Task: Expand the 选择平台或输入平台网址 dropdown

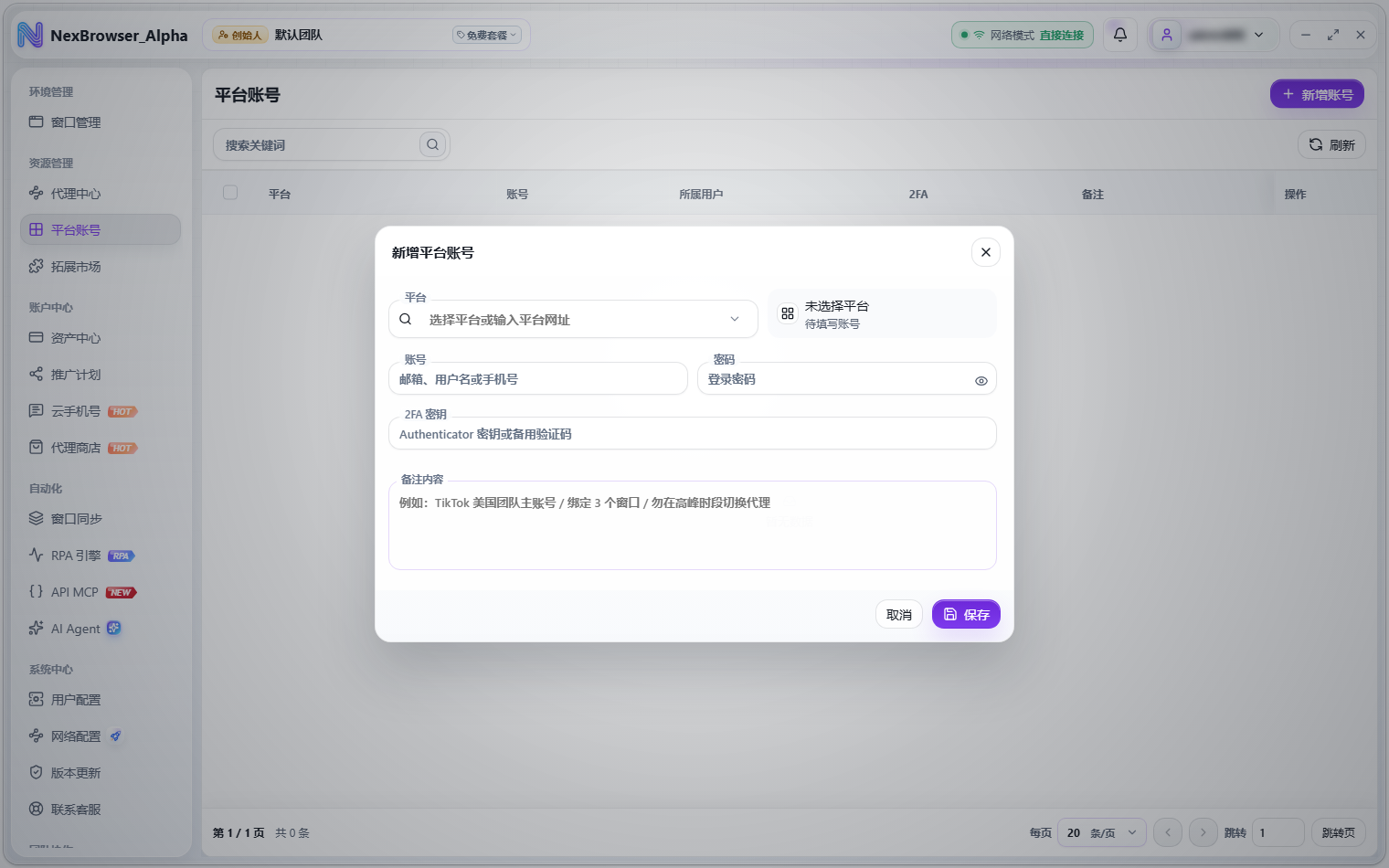Action: pos(573,319)
